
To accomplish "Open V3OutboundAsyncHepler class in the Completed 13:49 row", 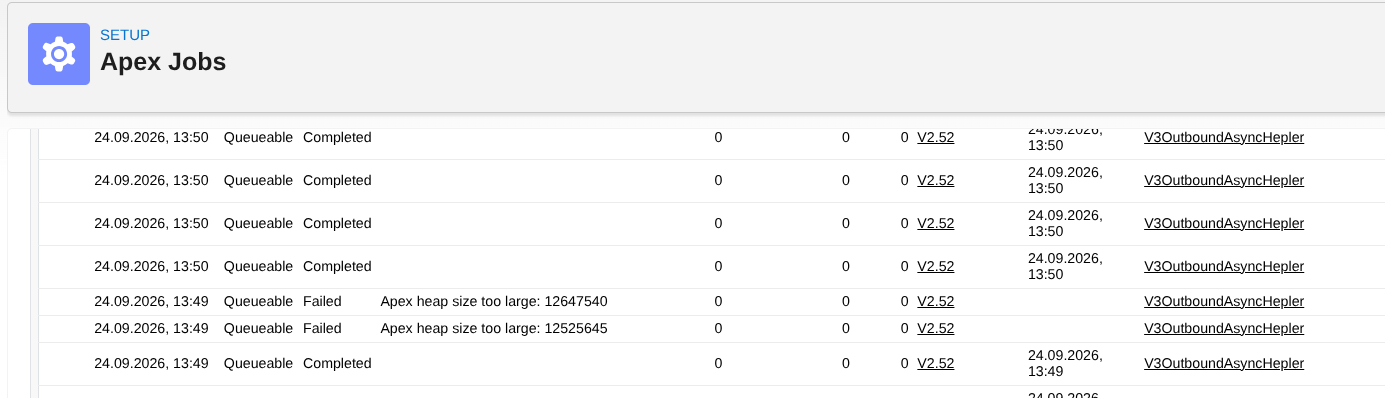I will [x=1224, y=363].
